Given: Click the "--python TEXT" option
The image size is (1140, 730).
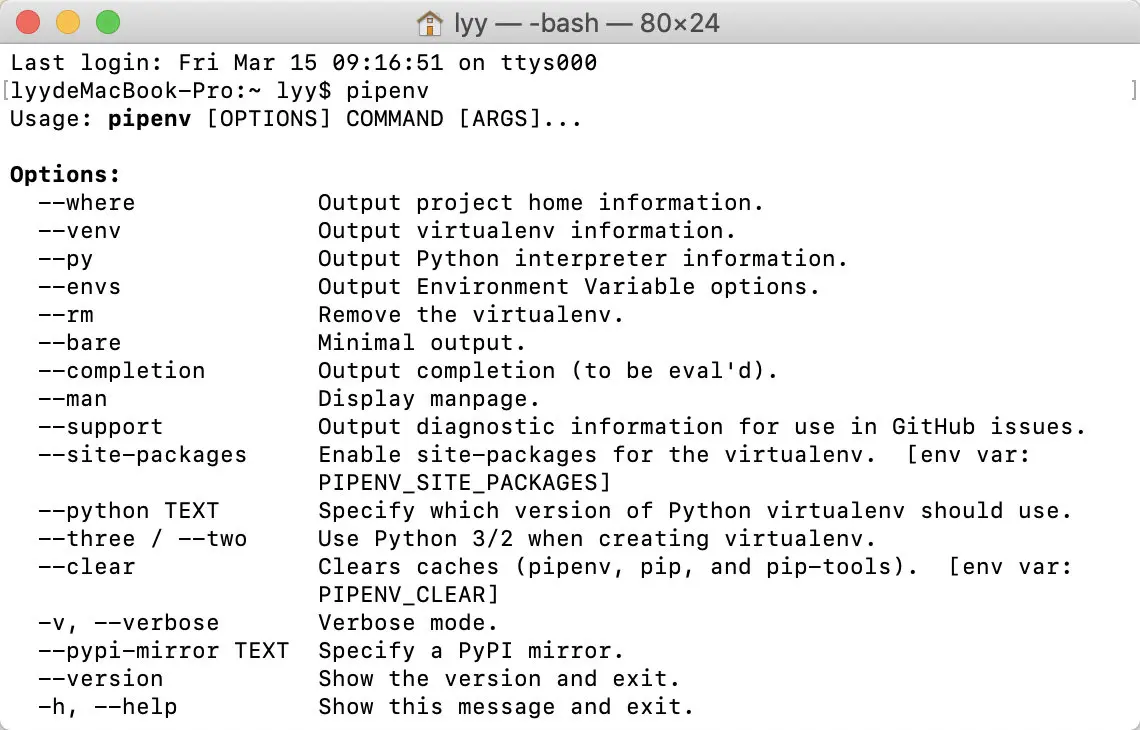Looking at the screenshot, I should point(129,511).
